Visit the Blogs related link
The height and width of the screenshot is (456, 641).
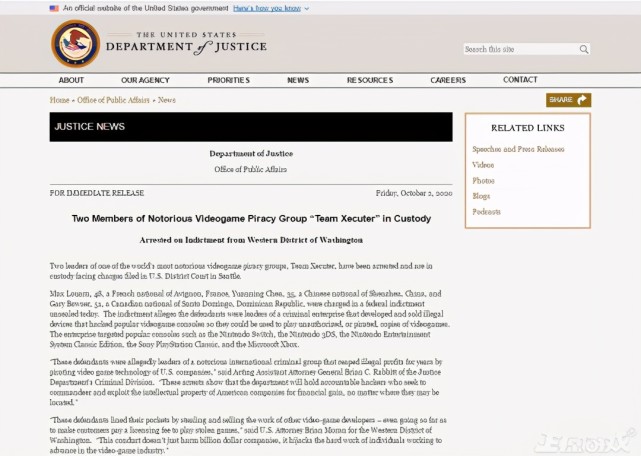pos(481,196)
